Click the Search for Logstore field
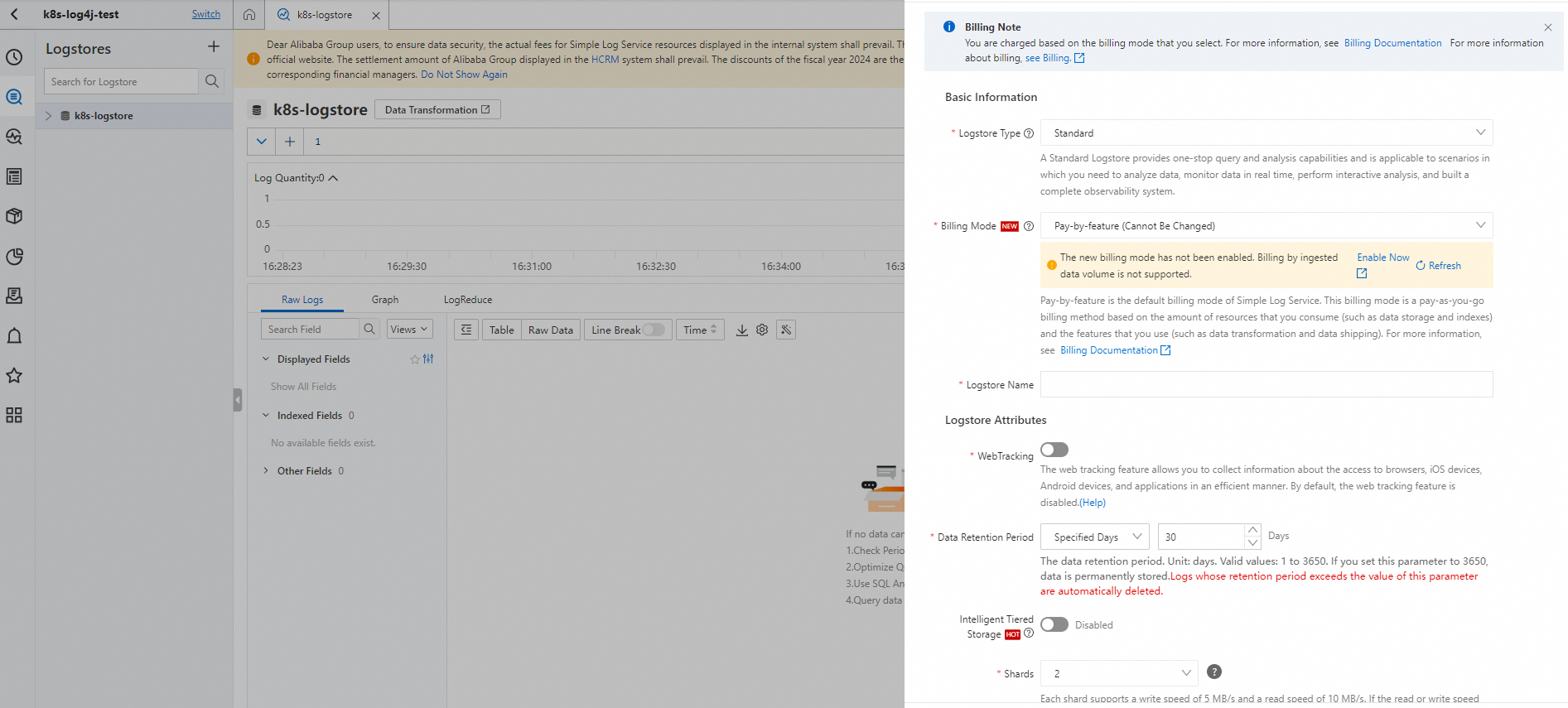This screenshot has width=1568, height=708. pyautogui.click(x=121, y=81)
